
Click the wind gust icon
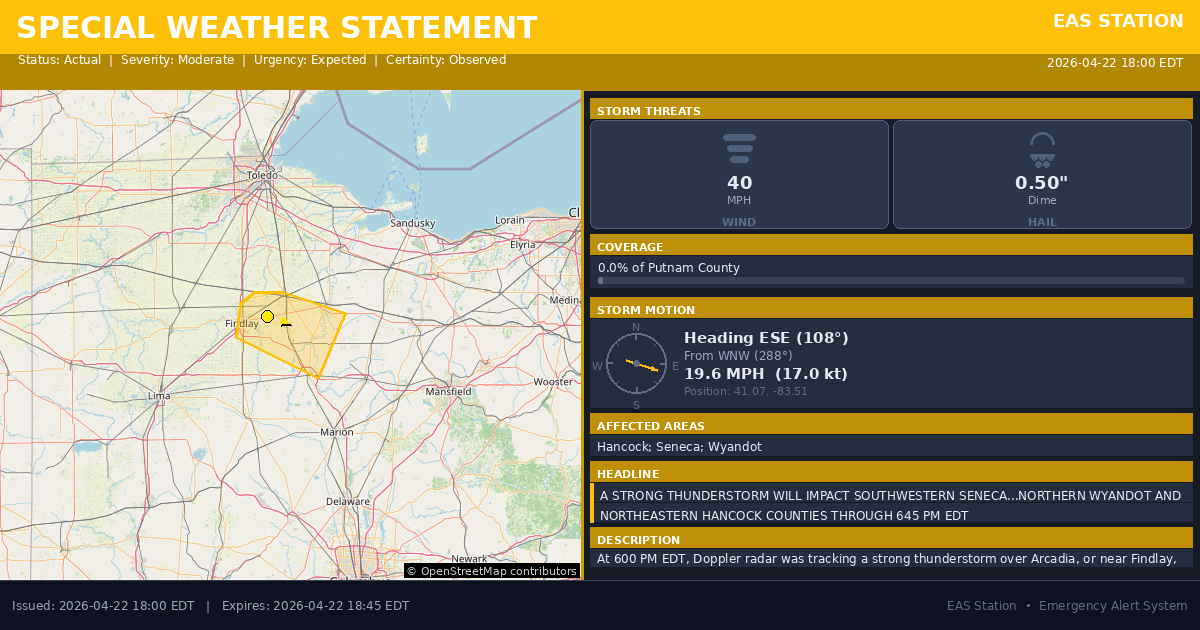[739, 148]
